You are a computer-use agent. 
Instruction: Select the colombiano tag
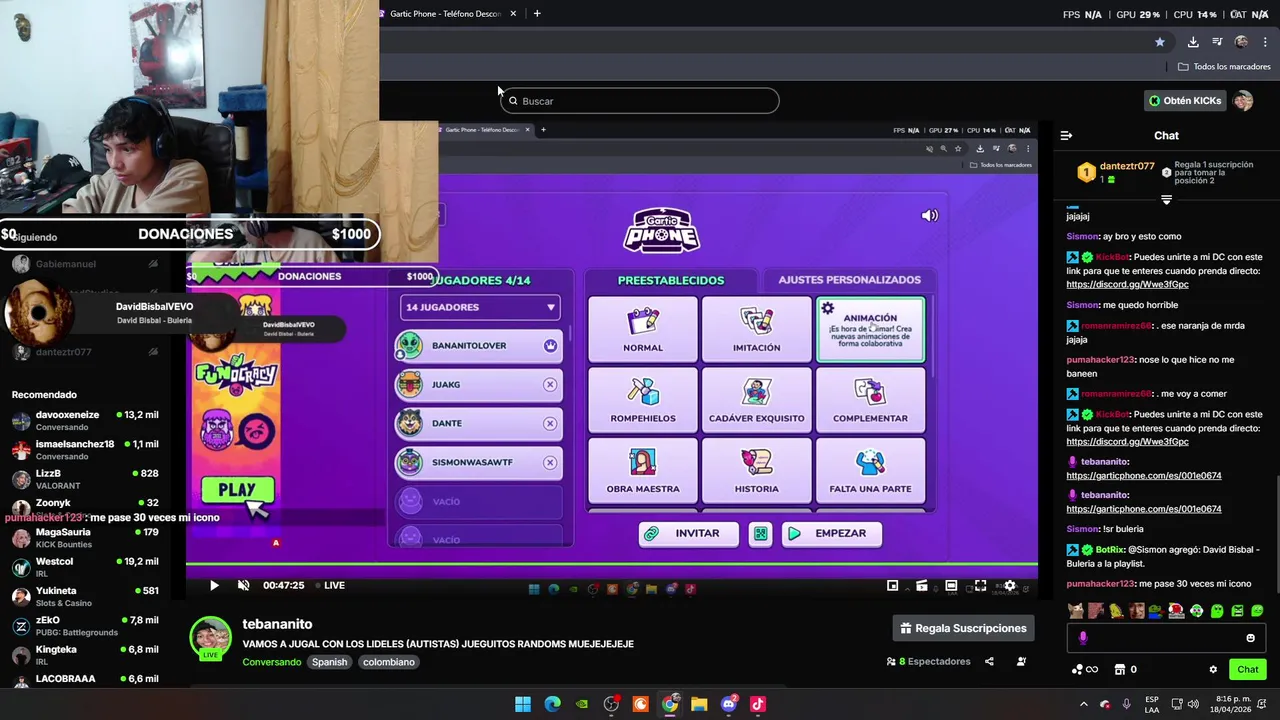click(x=388, y=662)
